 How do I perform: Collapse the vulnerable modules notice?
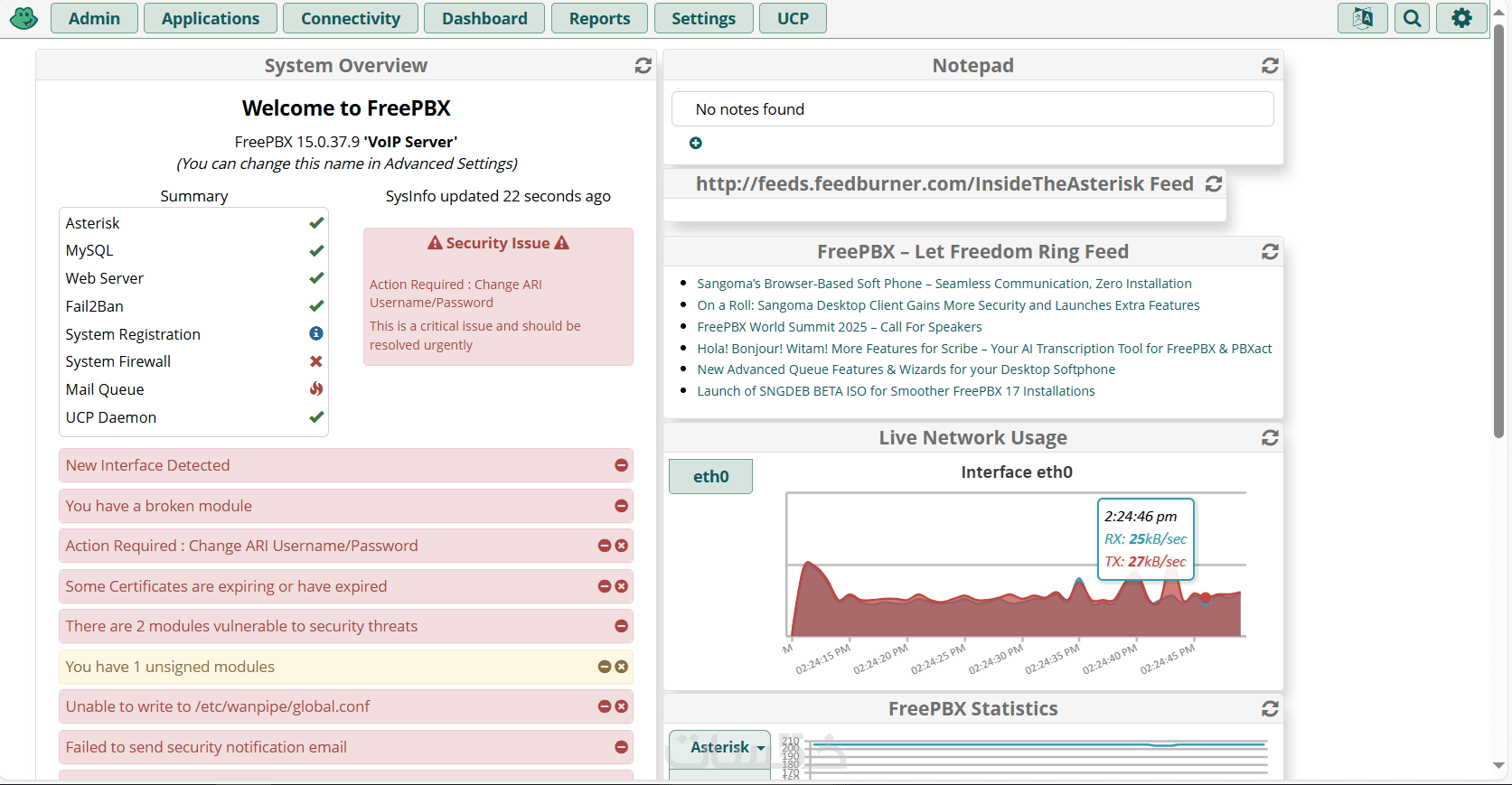(621, 626)
